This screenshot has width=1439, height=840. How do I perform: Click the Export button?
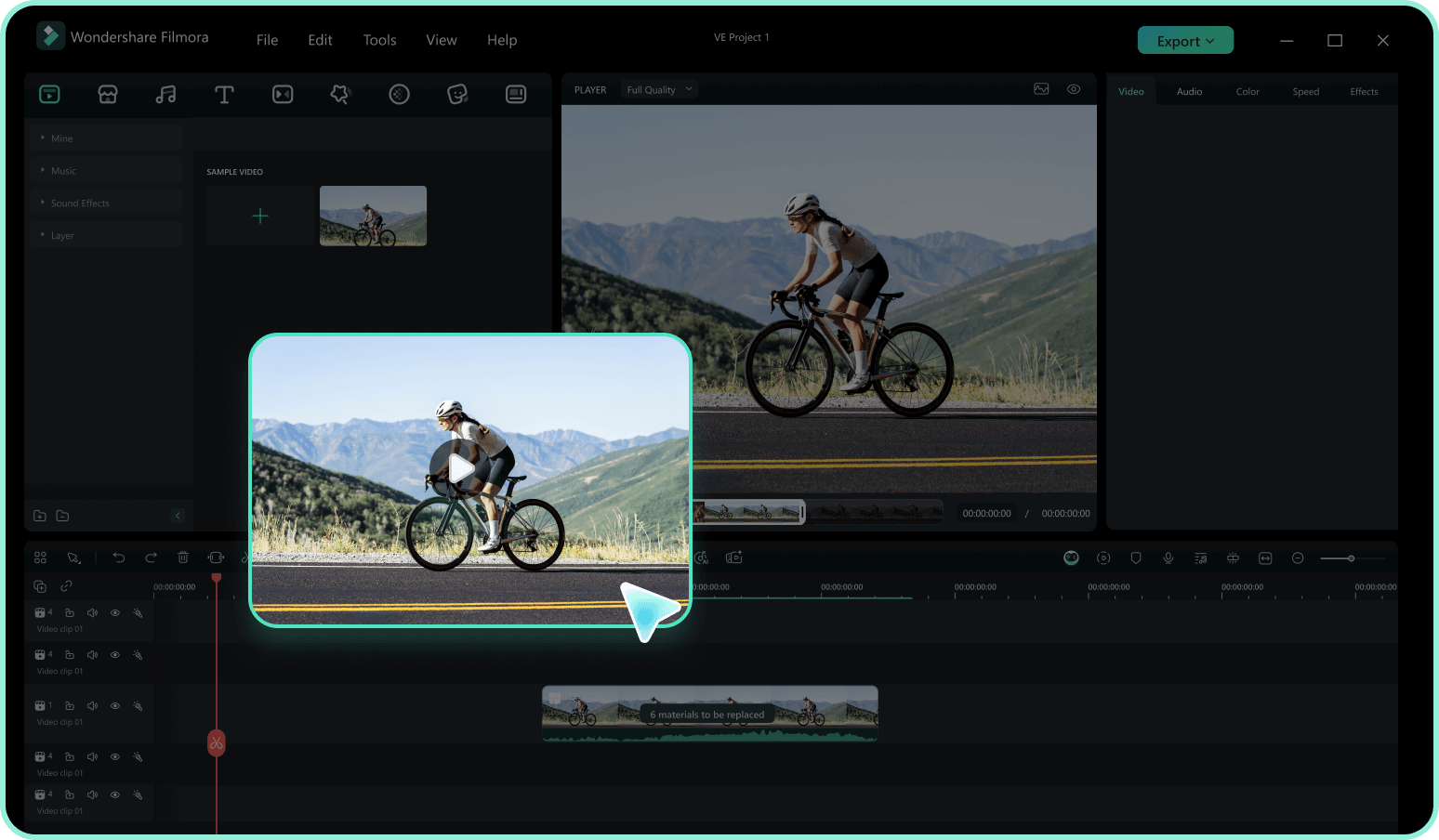(x=1185, y=41)
